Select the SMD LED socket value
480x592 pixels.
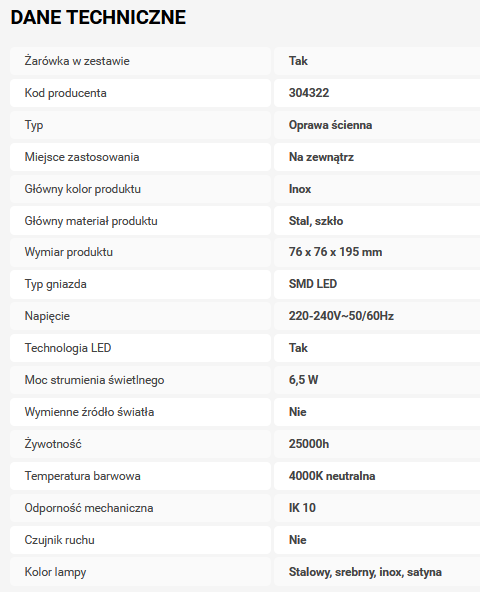[x=313, y=284]
